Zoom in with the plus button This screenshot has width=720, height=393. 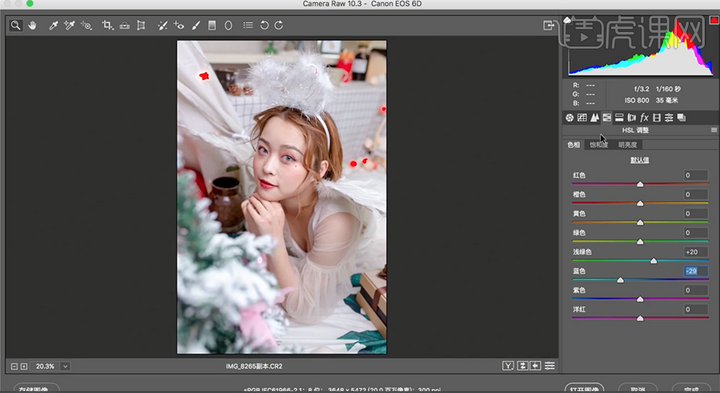(x=24, y=366)
